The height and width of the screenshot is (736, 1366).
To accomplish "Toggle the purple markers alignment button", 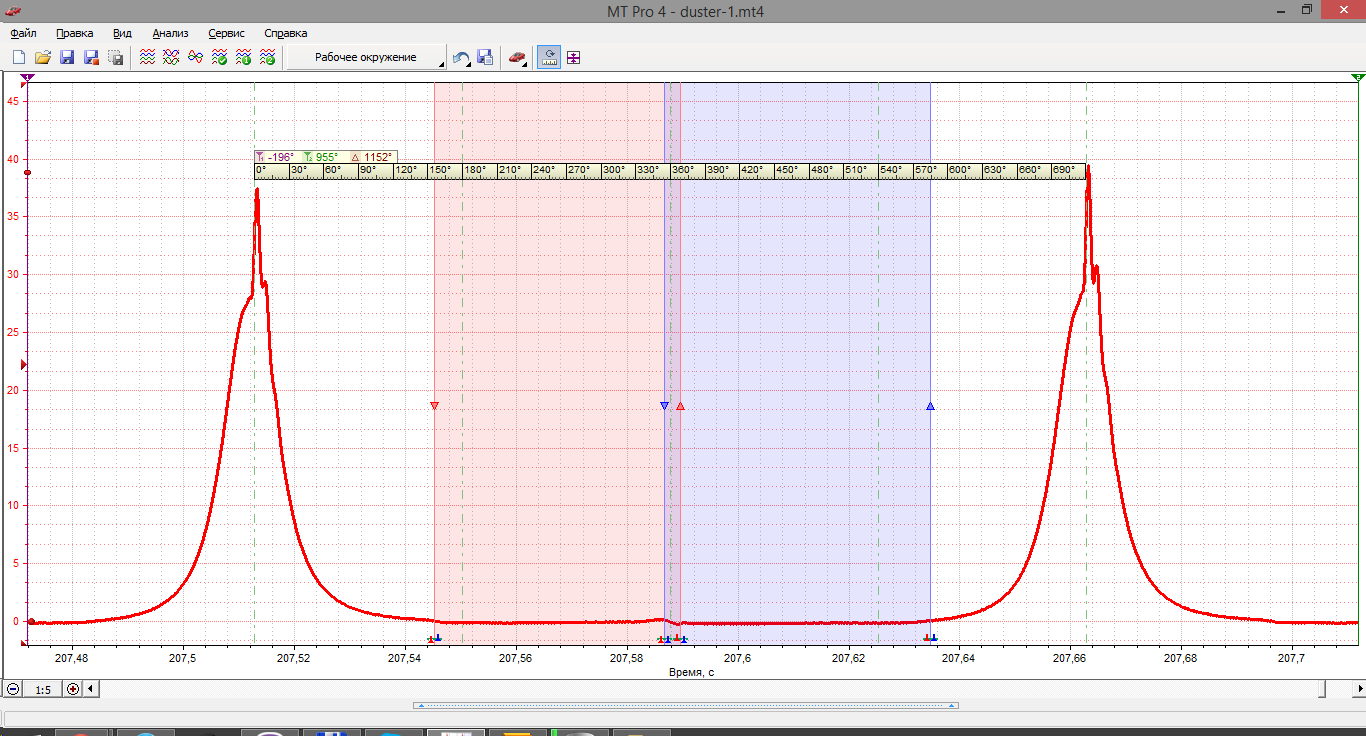I will [x=573, y=58].
